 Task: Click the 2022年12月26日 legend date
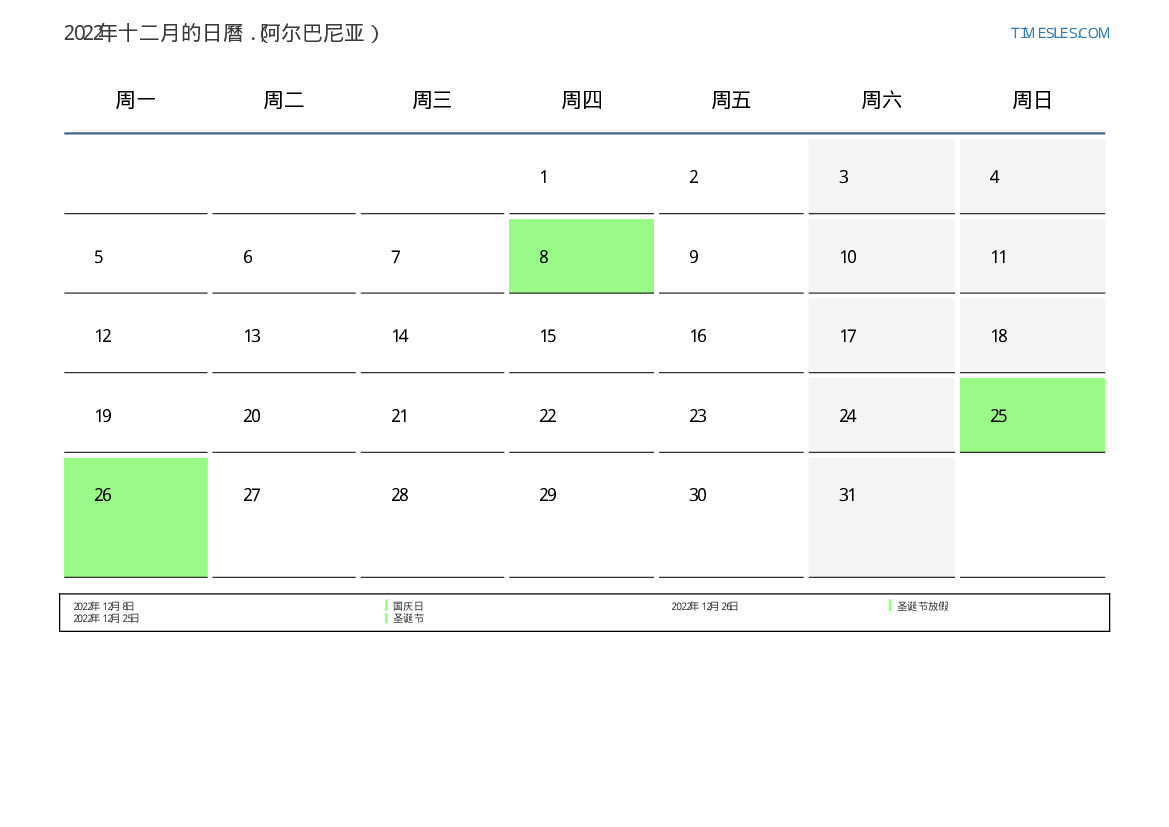coord(705,606)
